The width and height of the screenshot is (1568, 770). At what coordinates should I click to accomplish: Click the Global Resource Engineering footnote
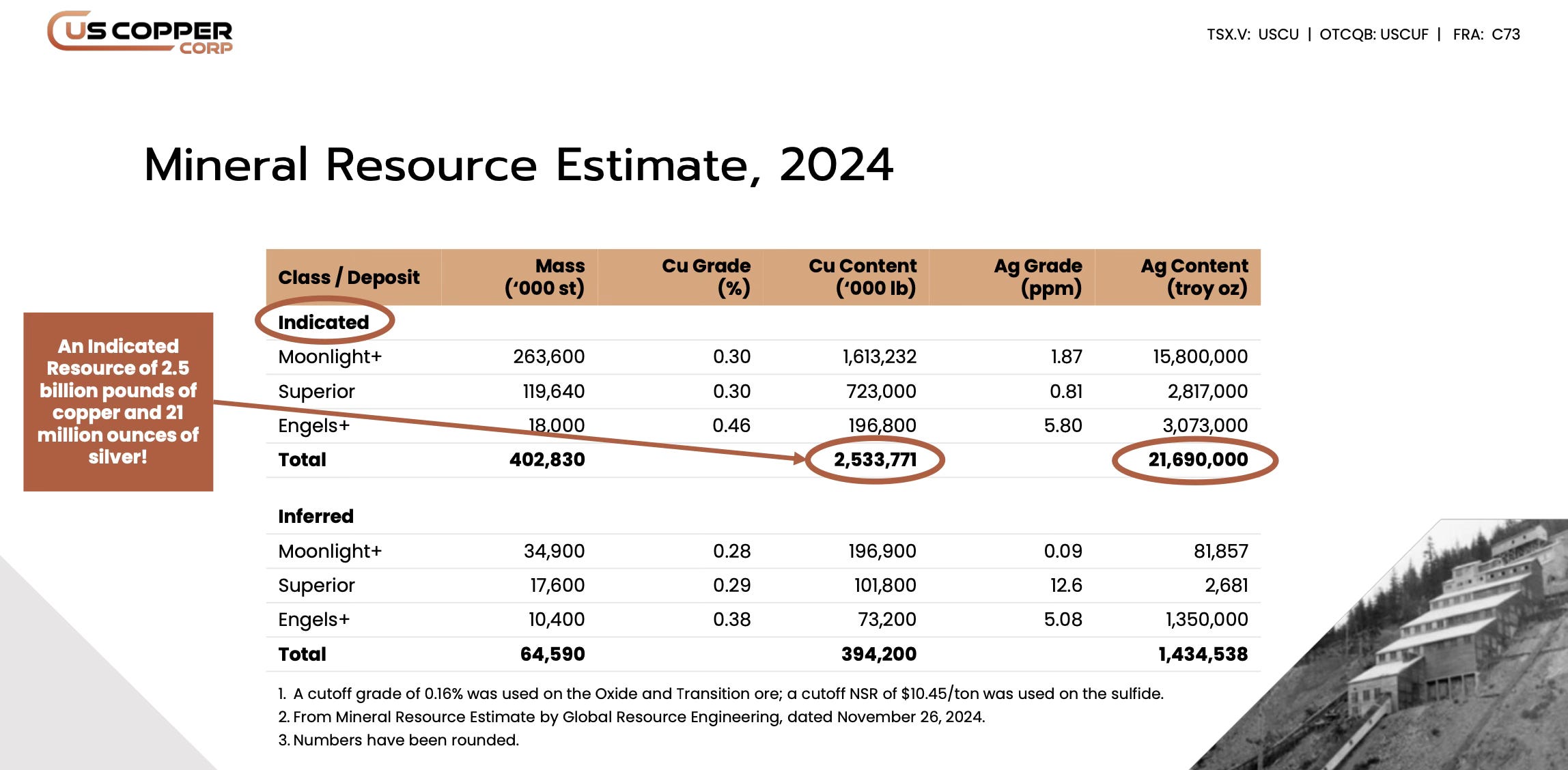pos(632,717)
